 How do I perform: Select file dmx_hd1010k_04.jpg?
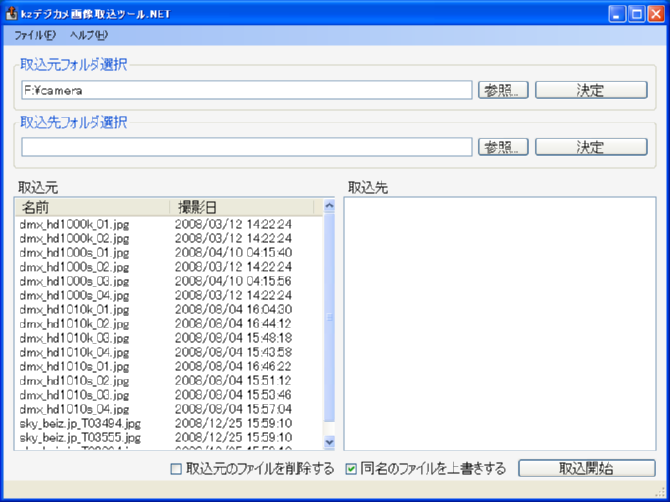click(74, 352)
